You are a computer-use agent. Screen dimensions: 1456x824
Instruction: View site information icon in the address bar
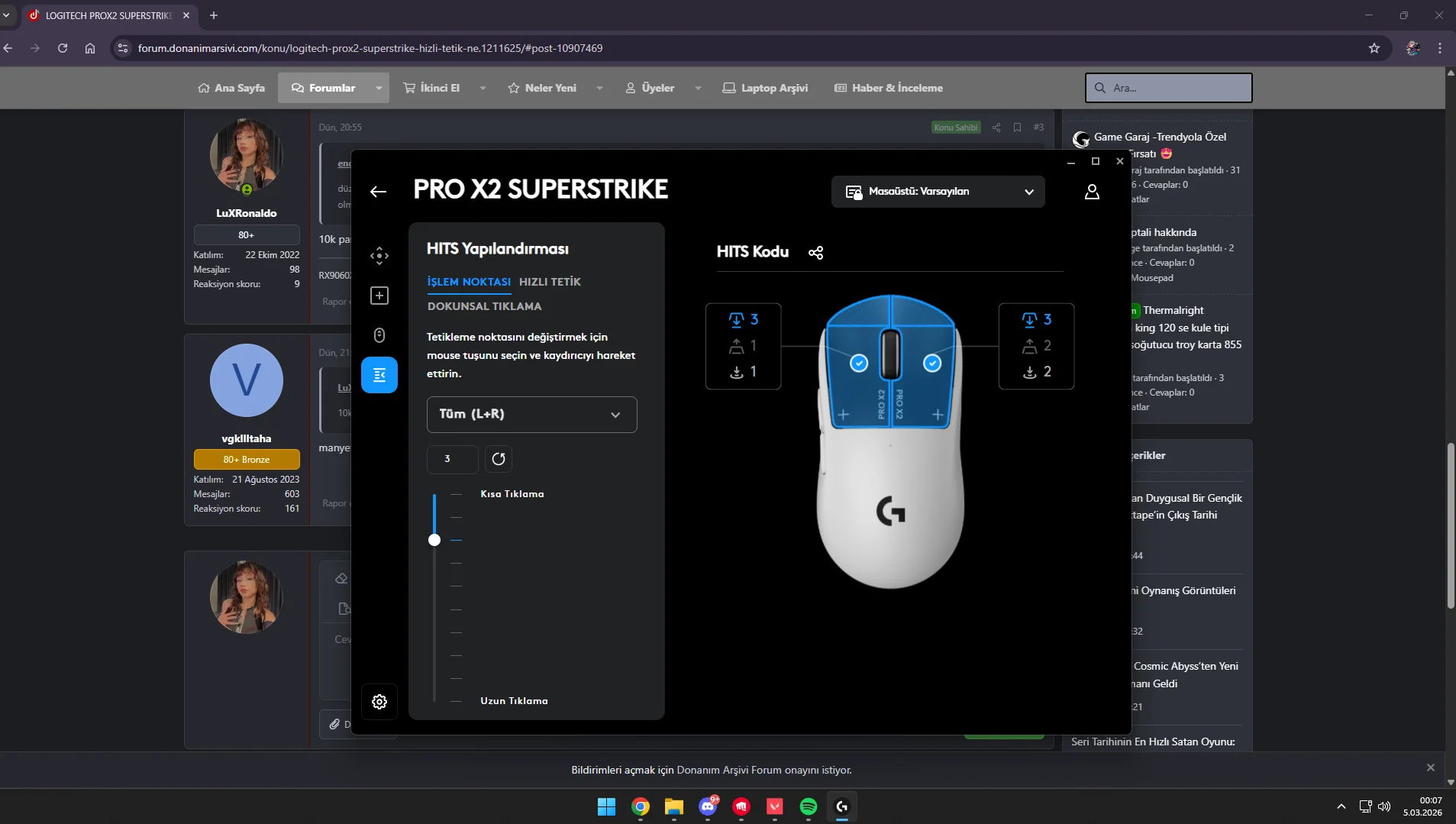(x=122, y=48)
